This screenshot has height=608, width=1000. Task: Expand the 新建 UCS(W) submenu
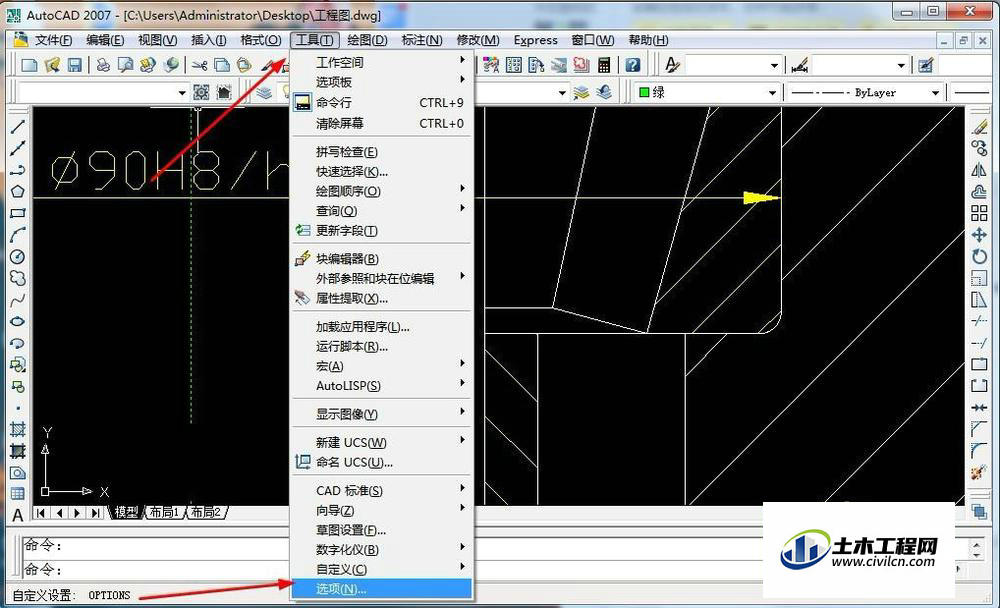click(x=382, y=443)
